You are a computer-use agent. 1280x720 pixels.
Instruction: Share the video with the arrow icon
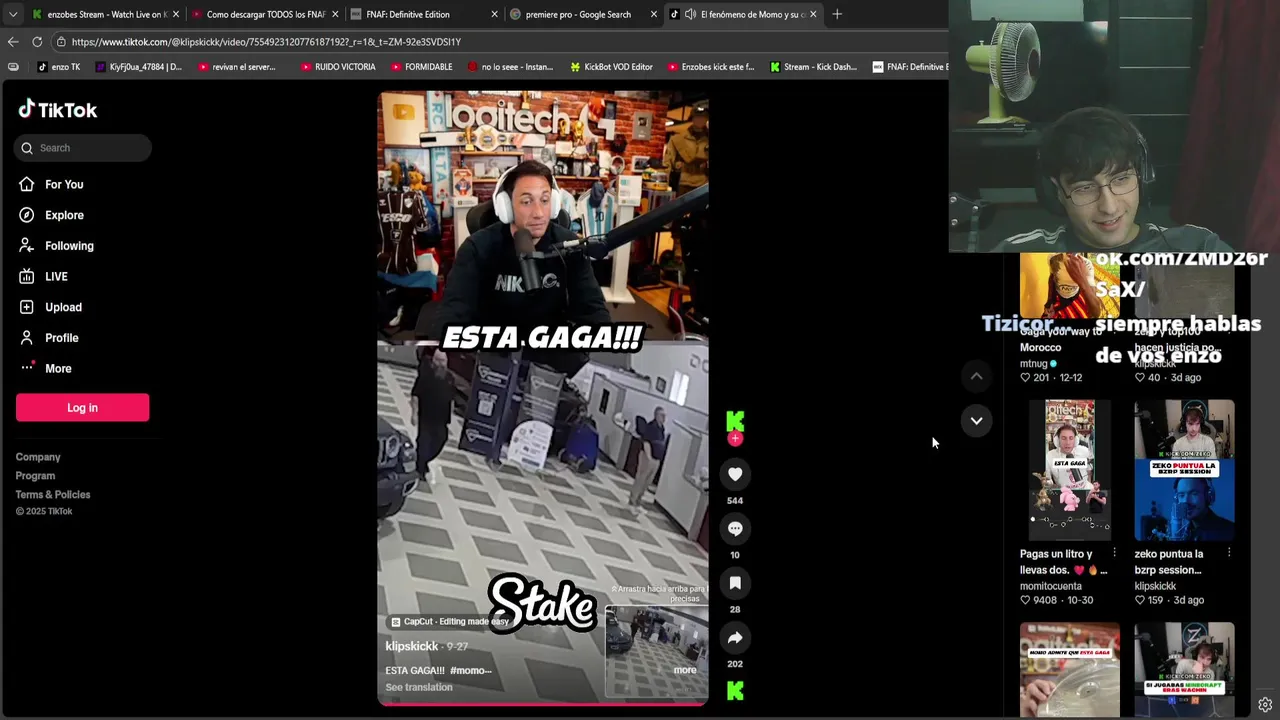coord(735,637)
